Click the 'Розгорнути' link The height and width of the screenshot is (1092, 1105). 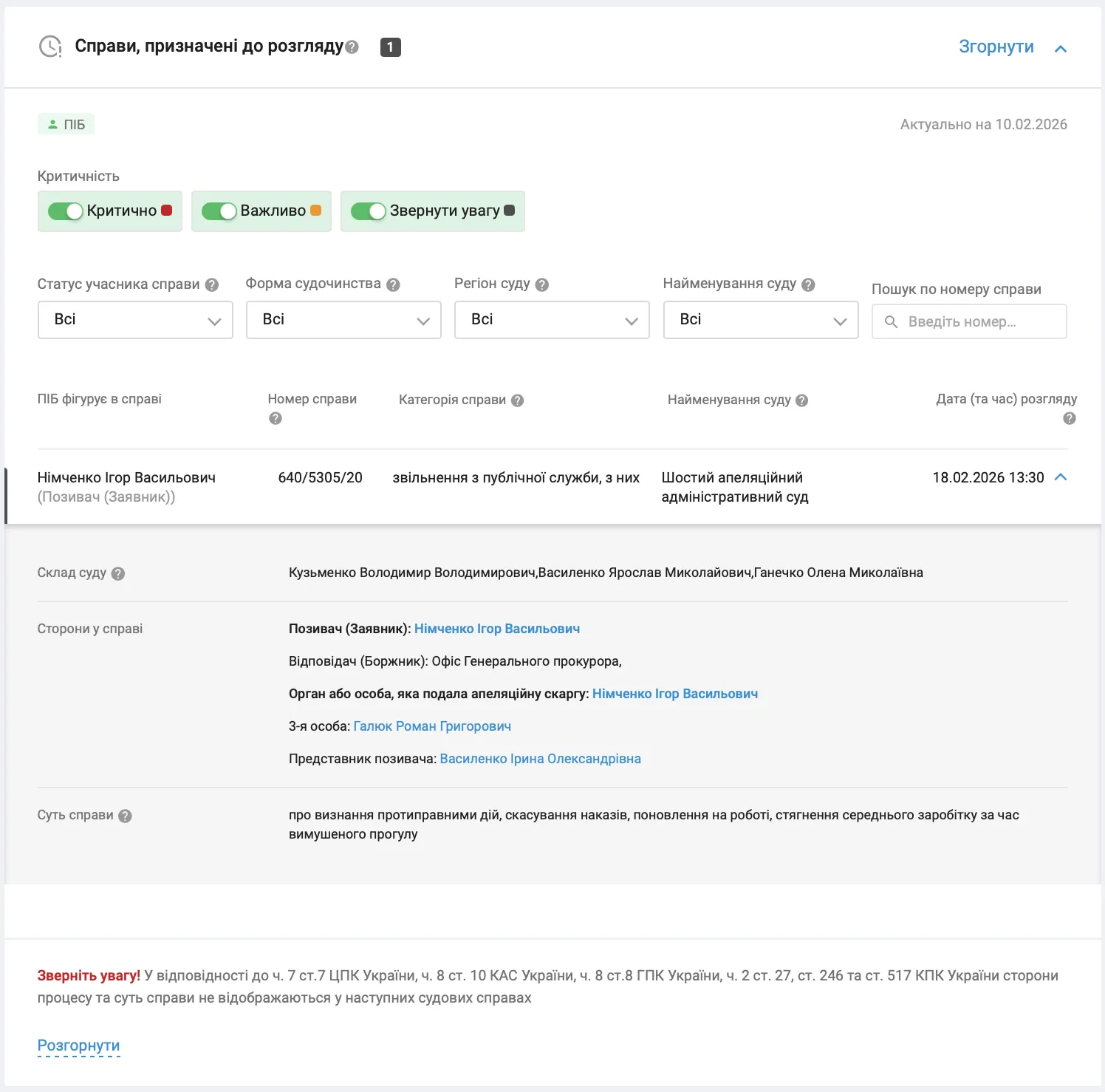(x=78, y=1045)
